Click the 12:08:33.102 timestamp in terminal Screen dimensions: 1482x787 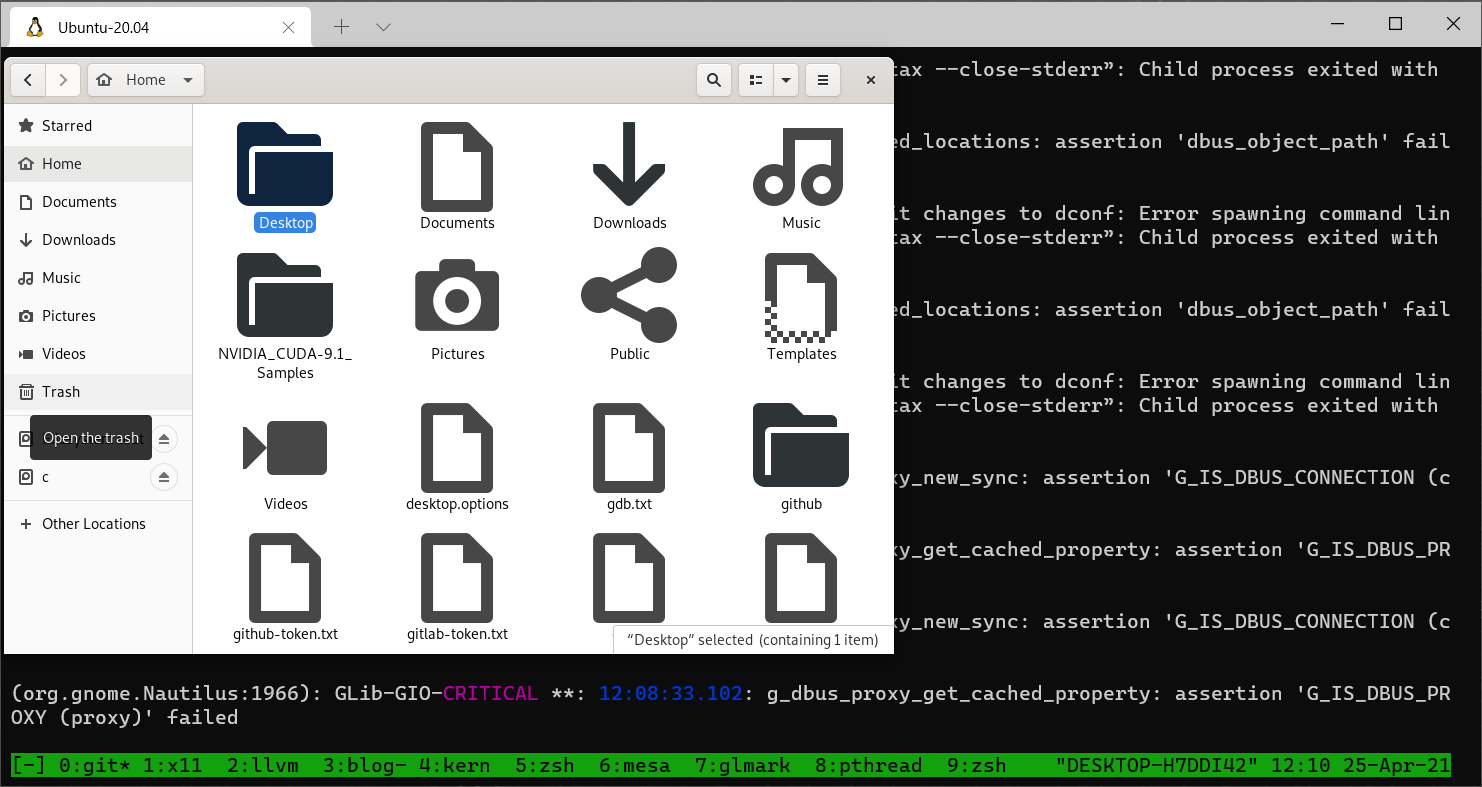point(671,693)
